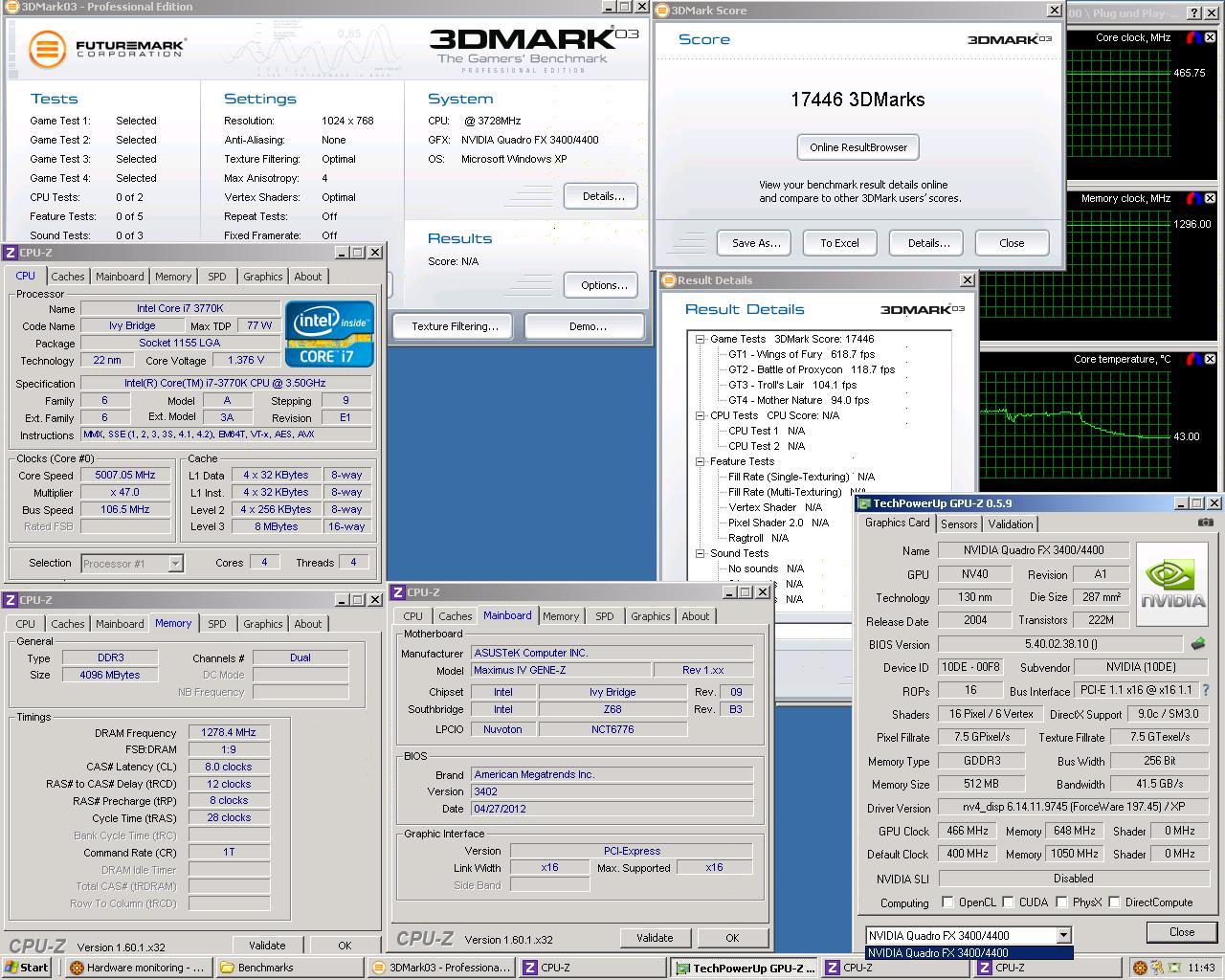Viewport: 1225px width, 980px height.
Task: Open SPD tab in Memory CPU-Z window
Action: (x=217, y=623)
